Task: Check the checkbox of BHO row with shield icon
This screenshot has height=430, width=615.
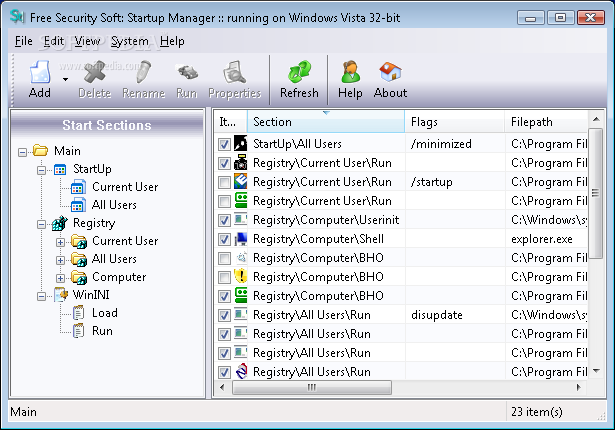Action: tap(224, 277)
